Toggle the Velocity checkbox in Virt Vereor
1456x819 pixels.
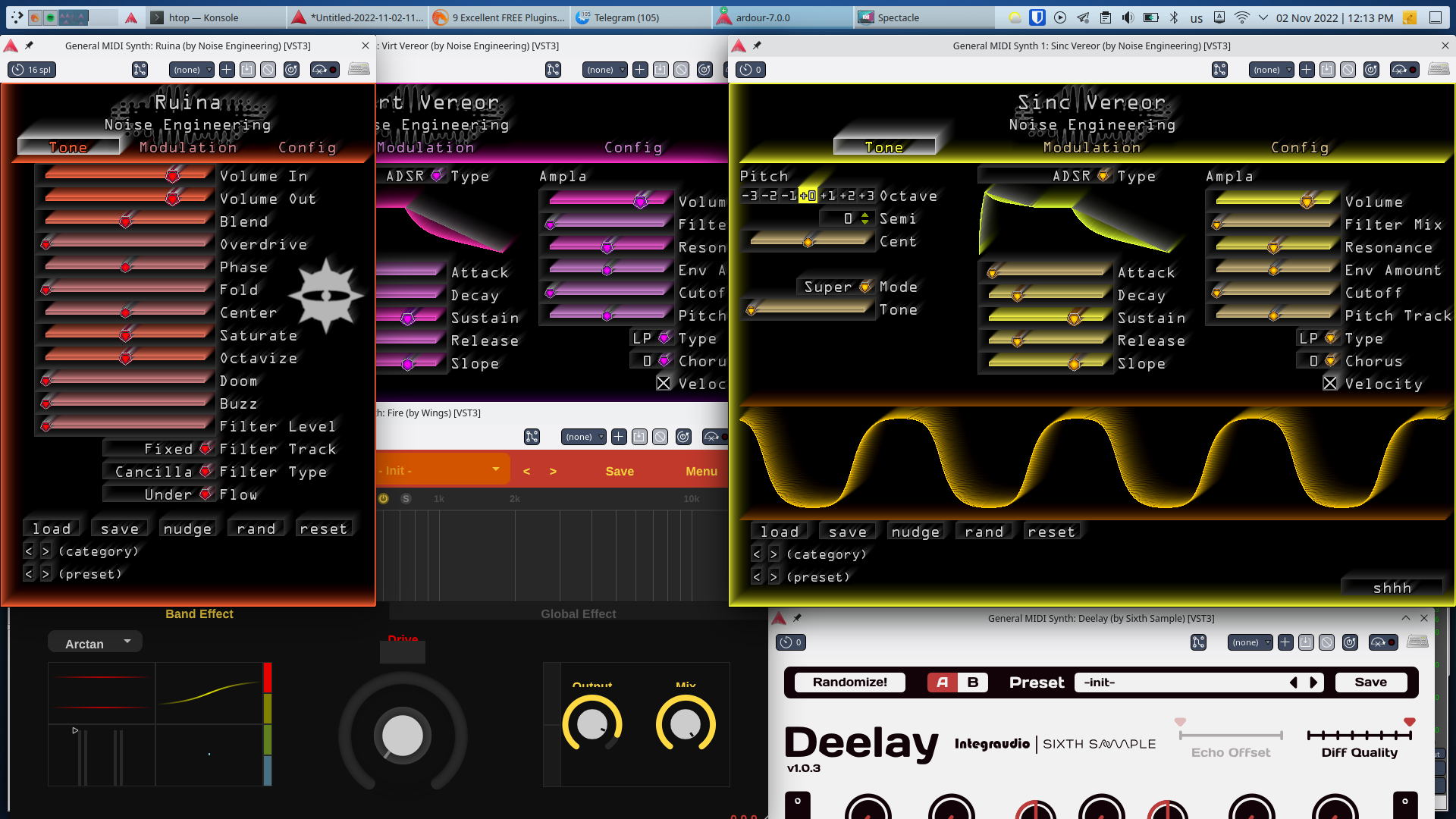coord(664,383)
